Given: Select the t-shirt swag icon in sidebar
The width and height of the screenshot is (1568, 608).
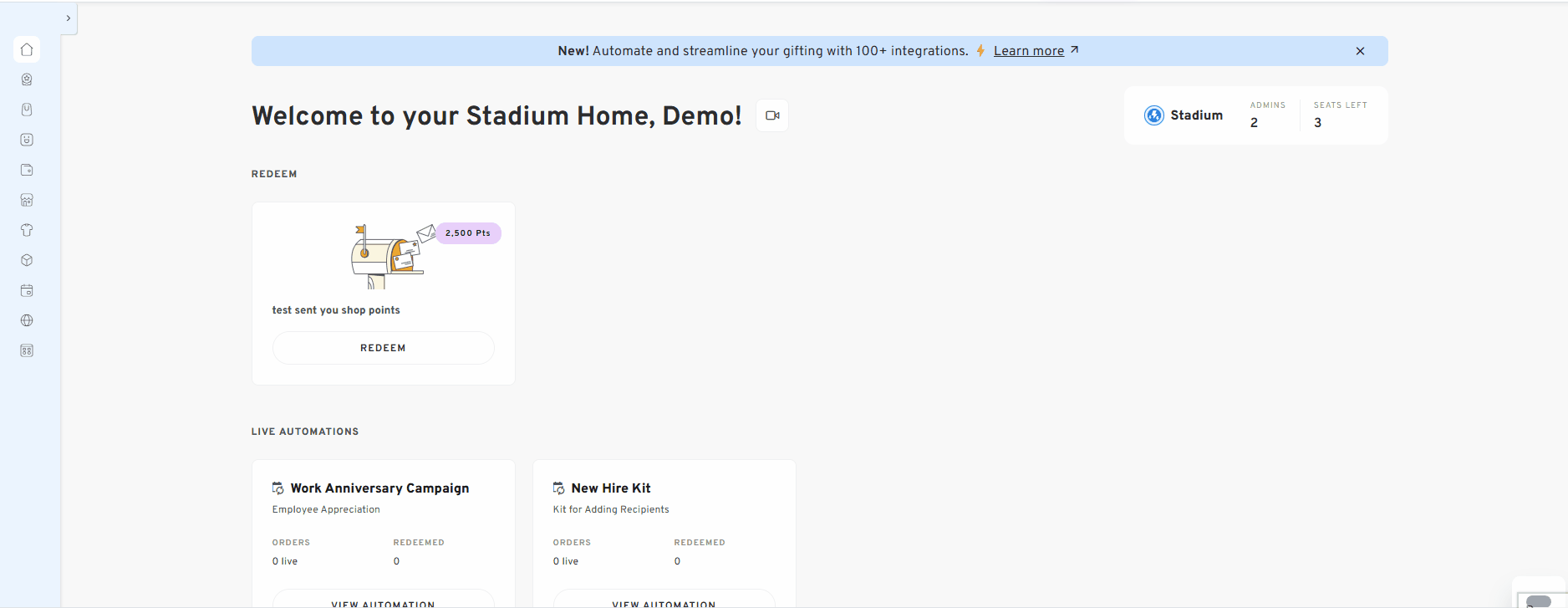Looking at the screenshot, I should [x=27, y=230].
